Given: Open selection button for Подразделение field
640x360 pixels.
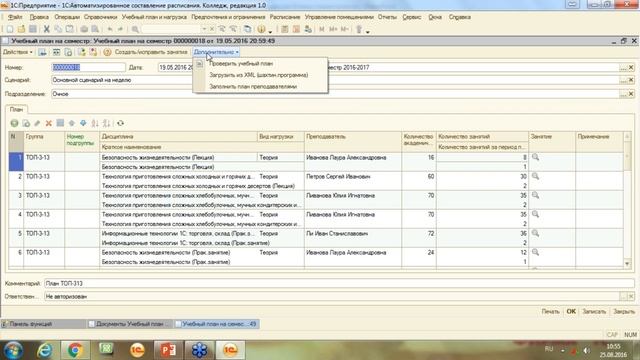Looking at the screenshot, I should coord(623,94).
